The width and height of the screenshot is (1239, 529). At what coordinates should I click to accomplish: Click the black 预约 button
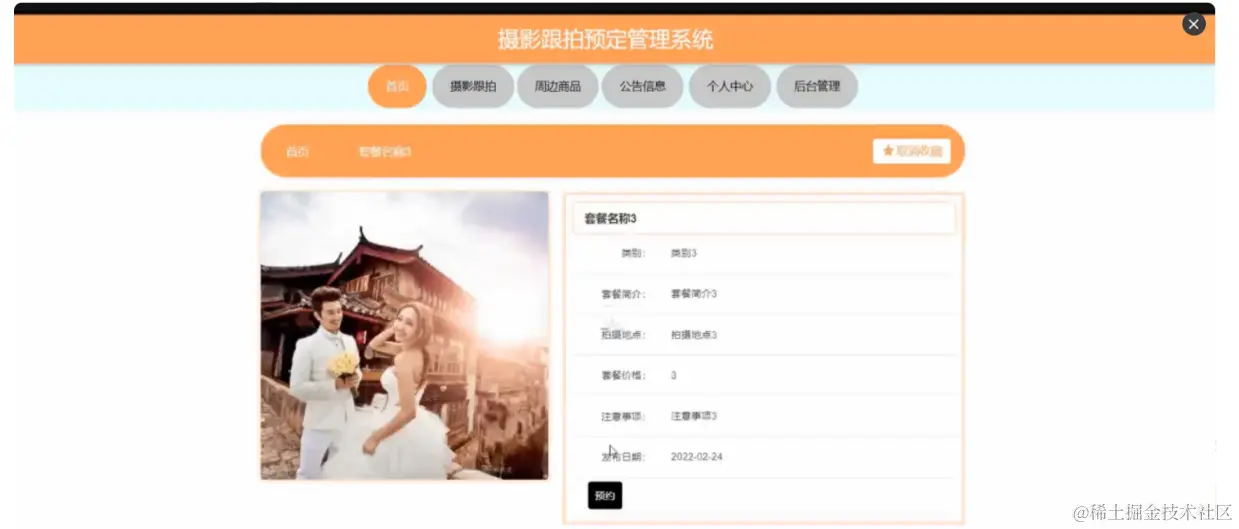pos(605,495)
